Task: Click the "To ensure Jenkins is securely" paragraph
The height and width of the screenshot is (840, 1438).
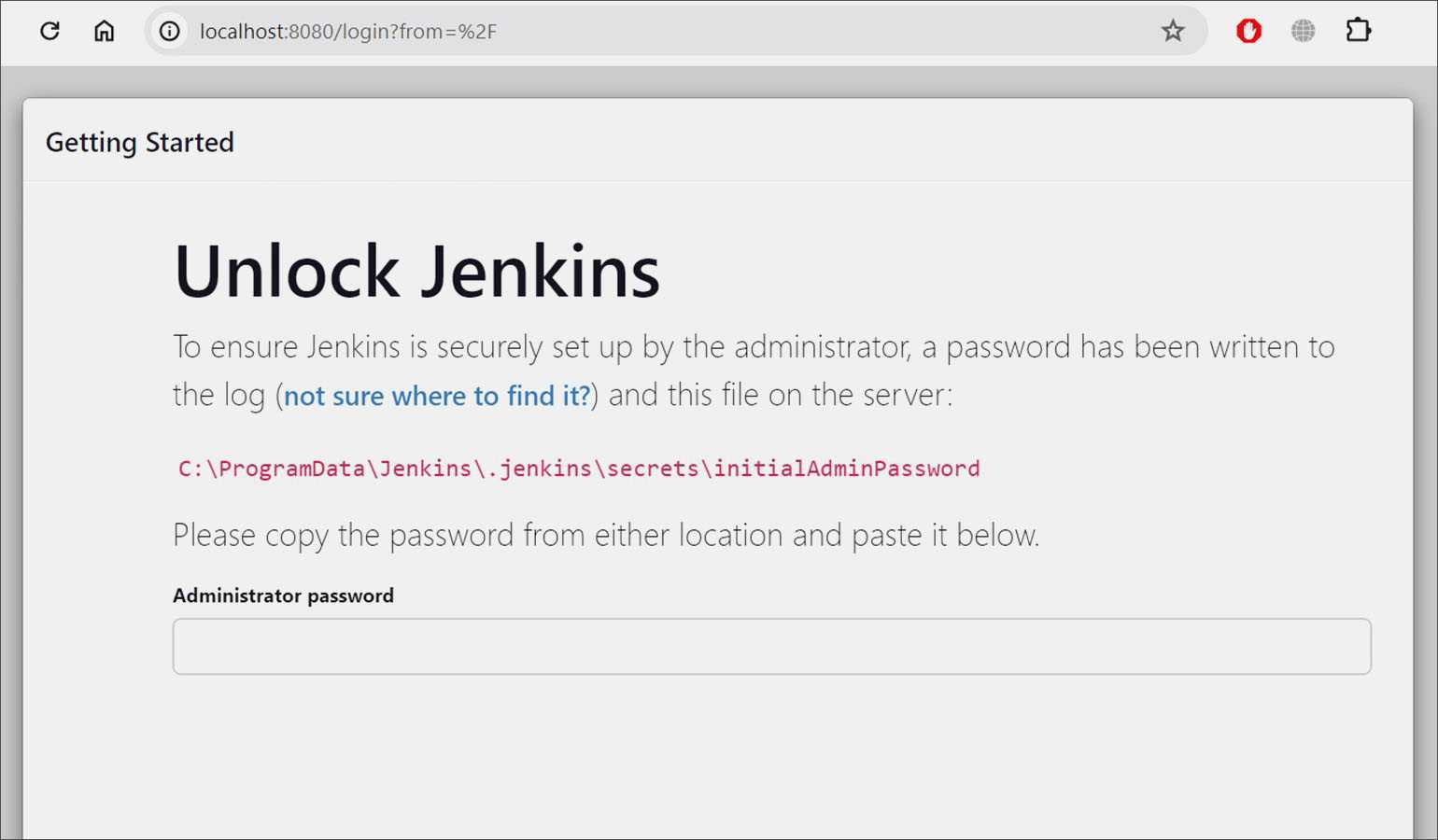Action: point(753,347)
